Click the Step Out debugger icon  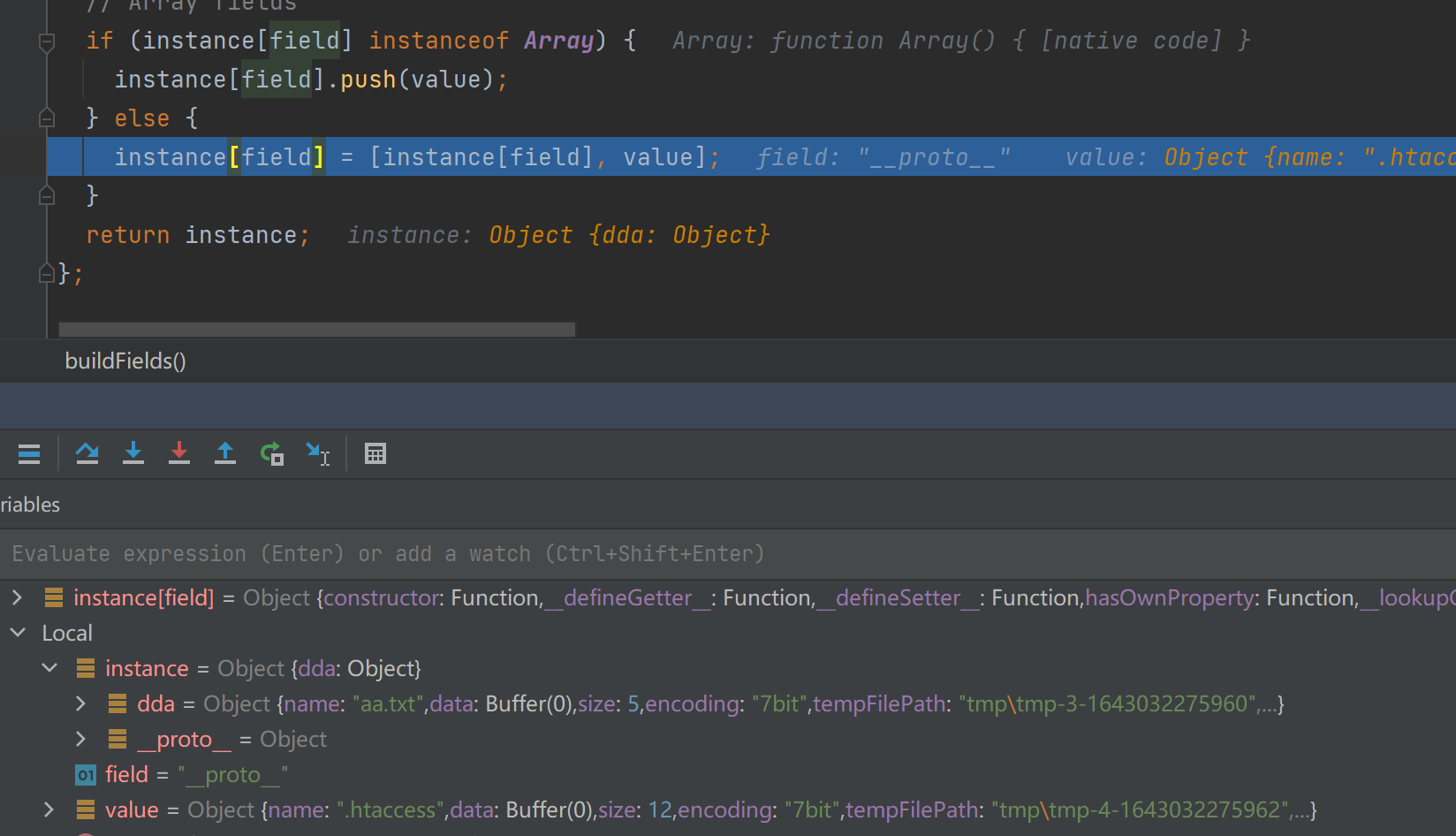pos(225,454)
